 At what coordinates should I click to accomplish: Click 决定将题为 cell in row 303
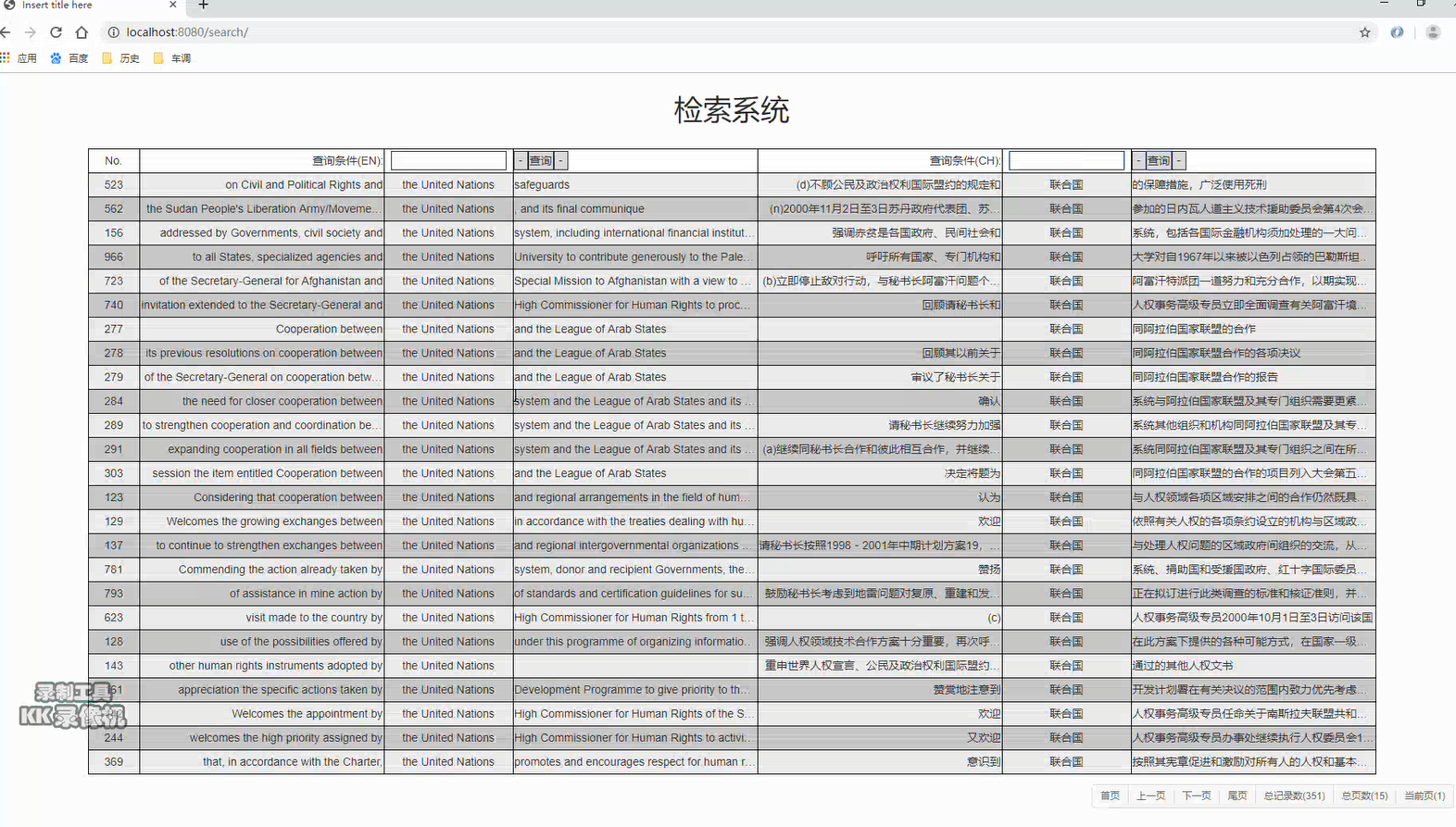coord(880,473)
